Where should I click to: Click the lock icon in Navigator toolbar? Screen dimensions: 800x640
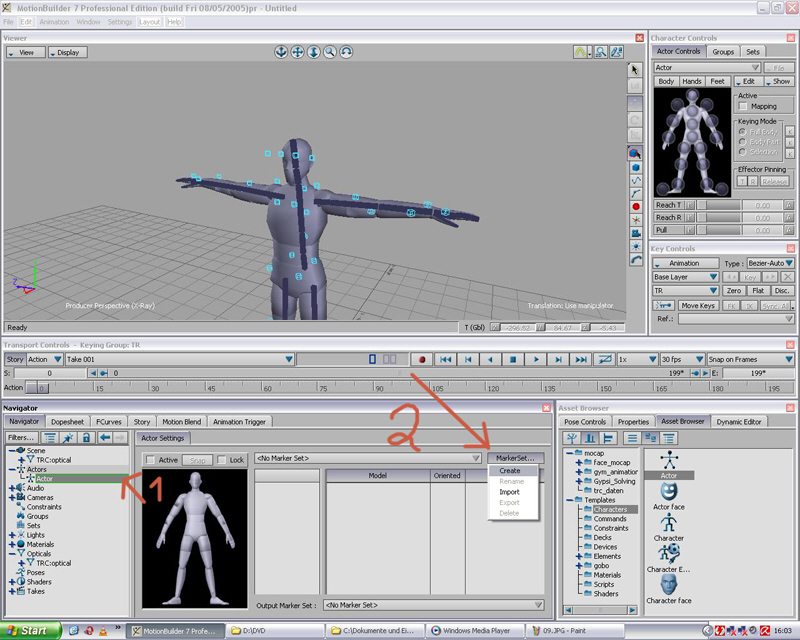[86, 438]
